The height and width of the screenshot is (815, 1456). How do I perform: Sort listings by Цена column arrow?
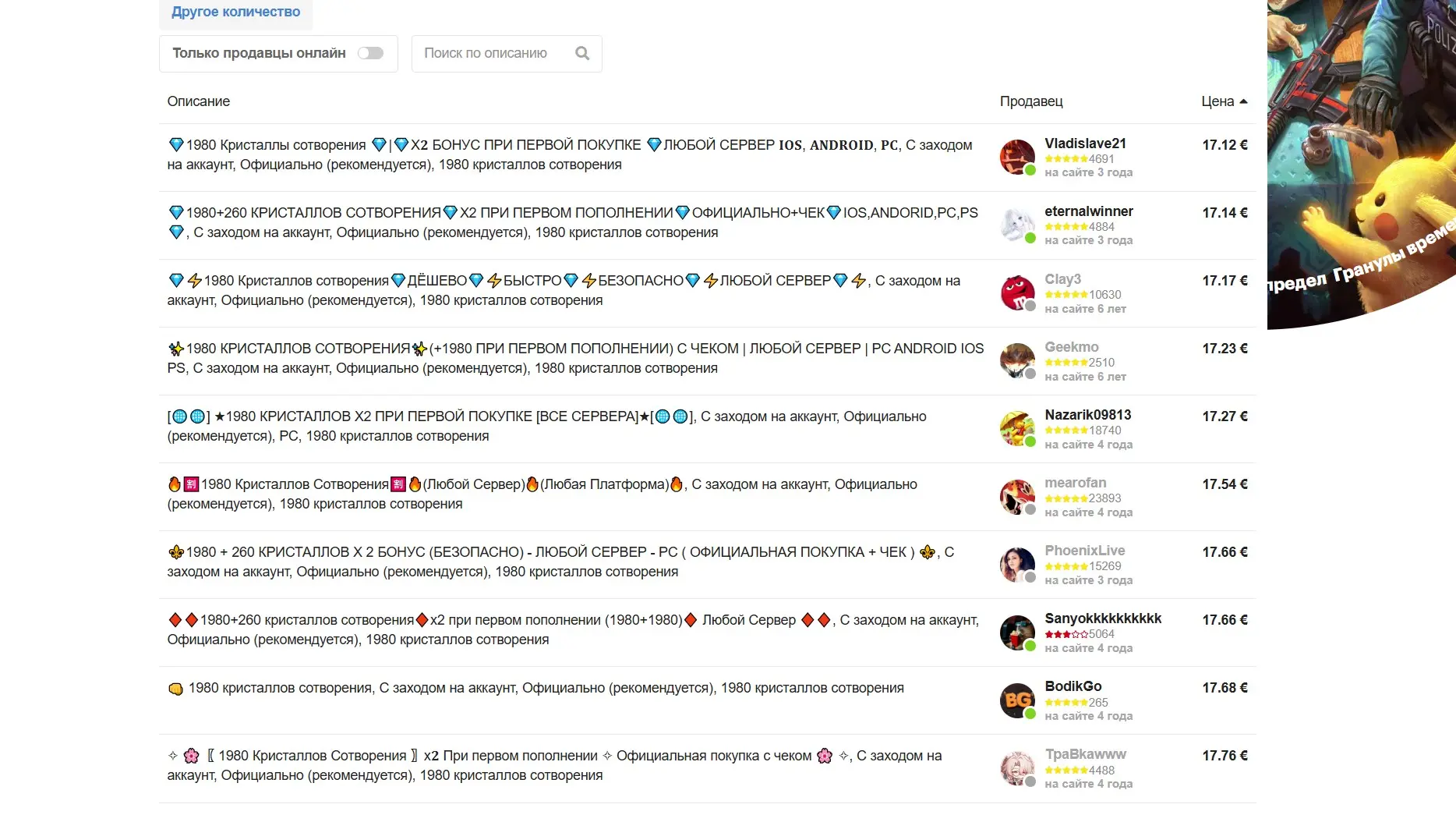(1243, 101)
